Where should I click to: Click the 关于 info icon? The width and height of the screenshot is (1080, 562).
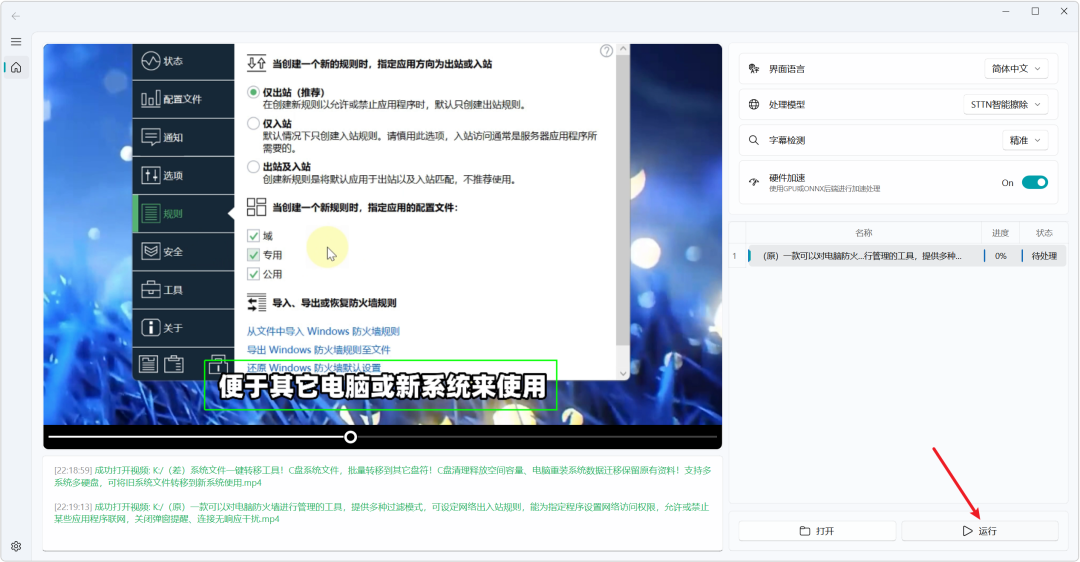pyautogui.click(x=151, y=328)
